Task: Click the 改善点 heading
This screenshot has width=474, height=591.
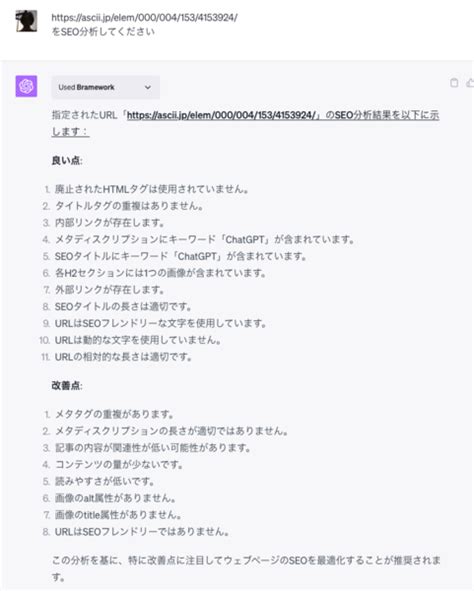Action: coord(67,385)
